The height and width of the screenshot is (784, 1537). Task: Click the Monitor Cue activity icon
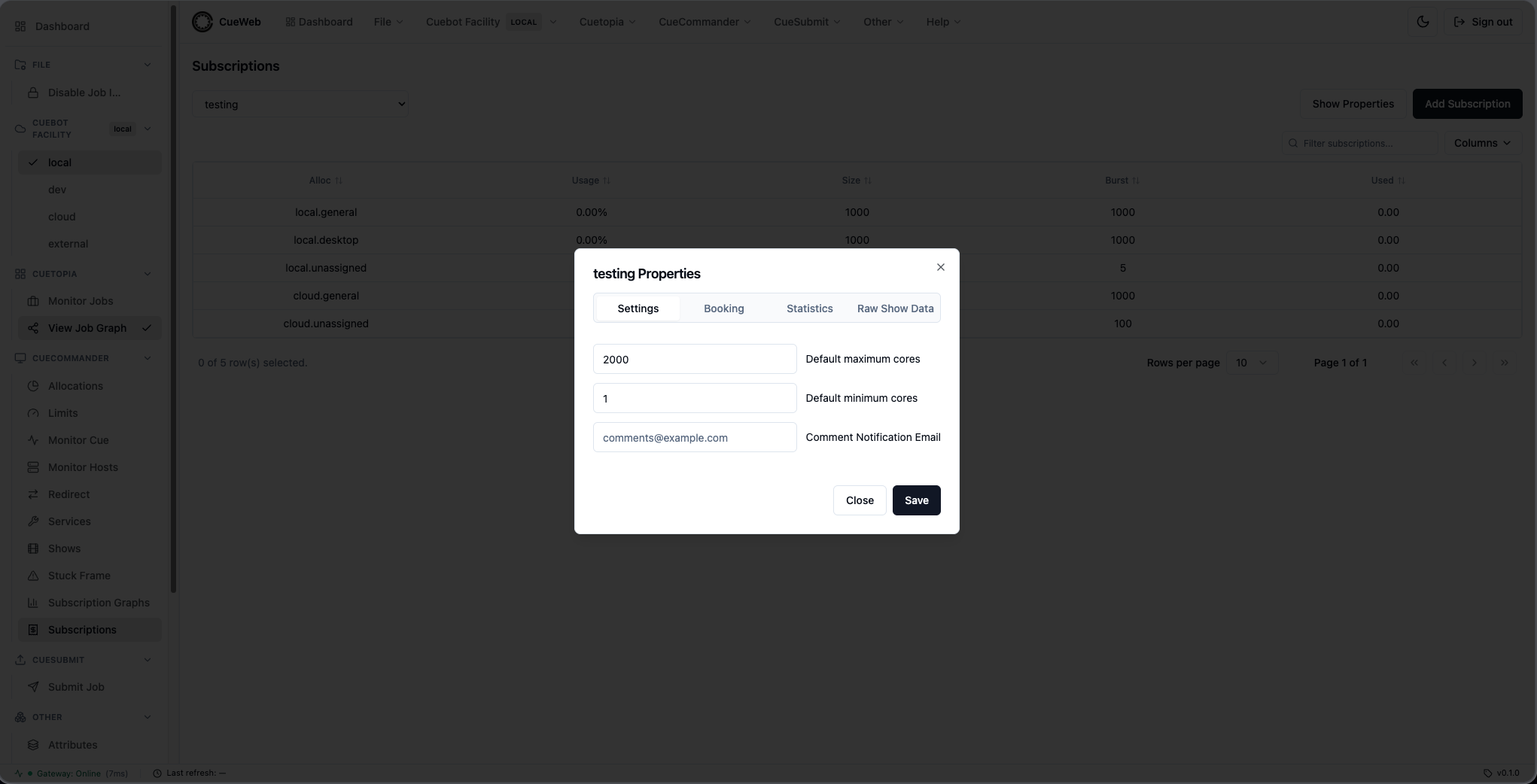(33, 440)
